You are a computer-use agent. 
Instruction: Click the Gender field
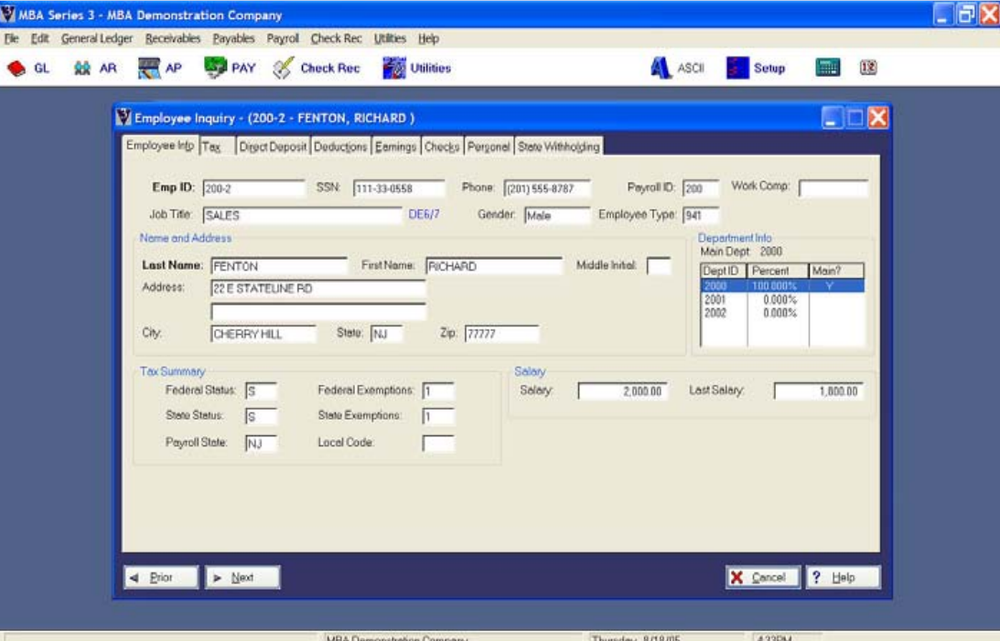coord(557,216)
